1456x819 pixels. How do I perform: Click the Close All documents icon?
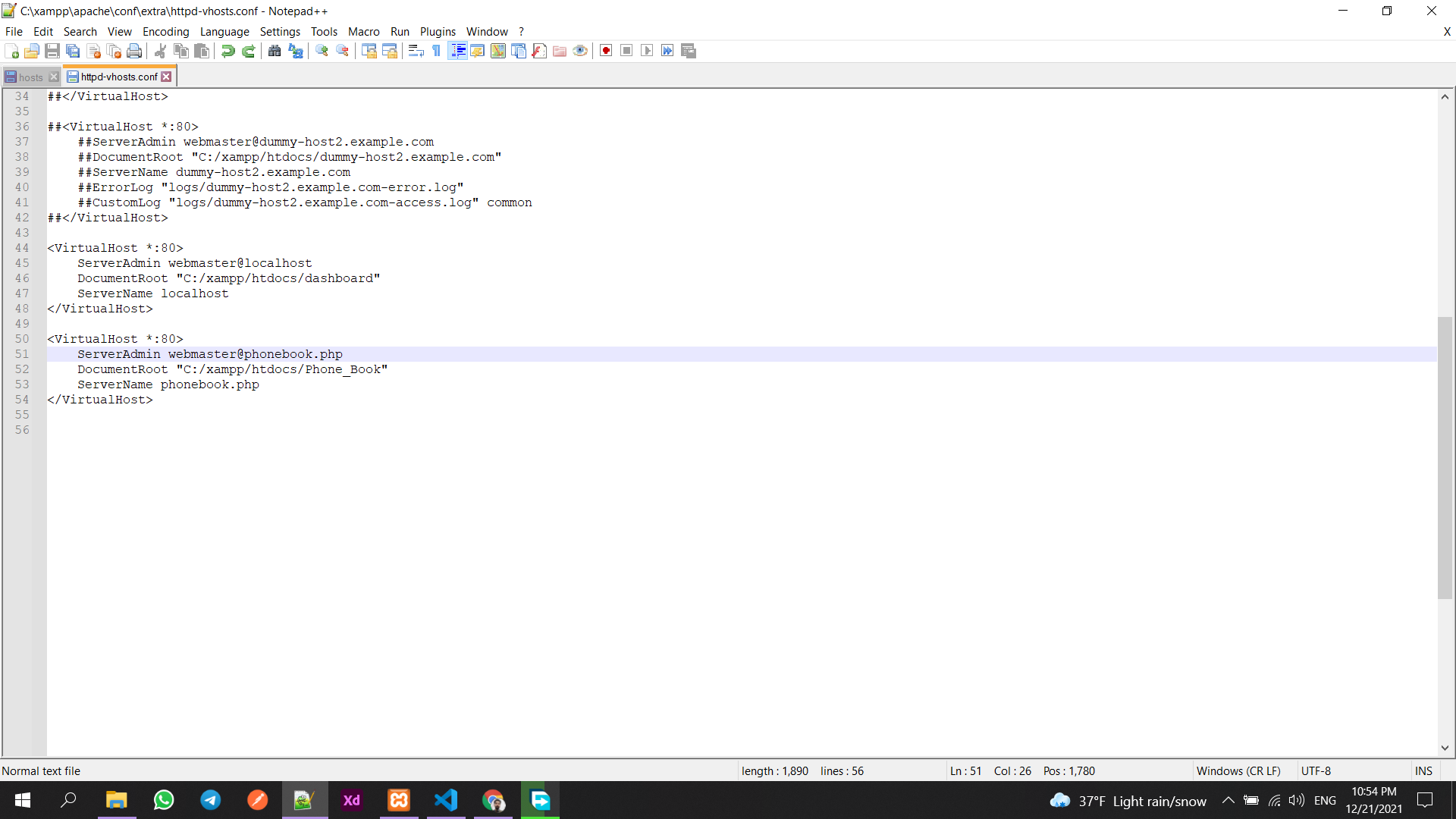[114, 51]
